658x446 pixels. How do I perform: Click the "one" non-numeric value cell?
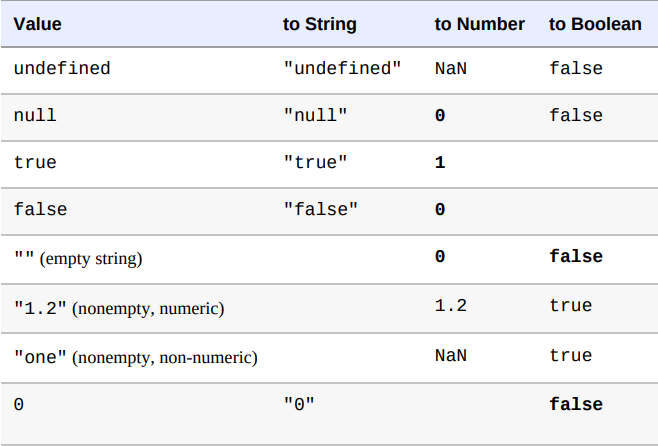[136, 357]
